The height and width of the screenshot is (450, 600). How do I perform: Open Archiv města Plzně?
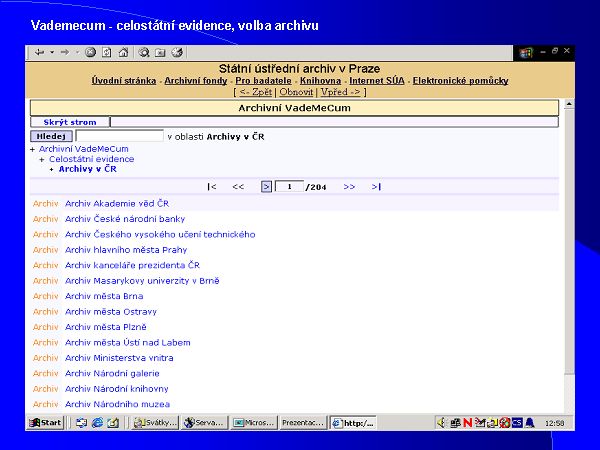(106, 327)
